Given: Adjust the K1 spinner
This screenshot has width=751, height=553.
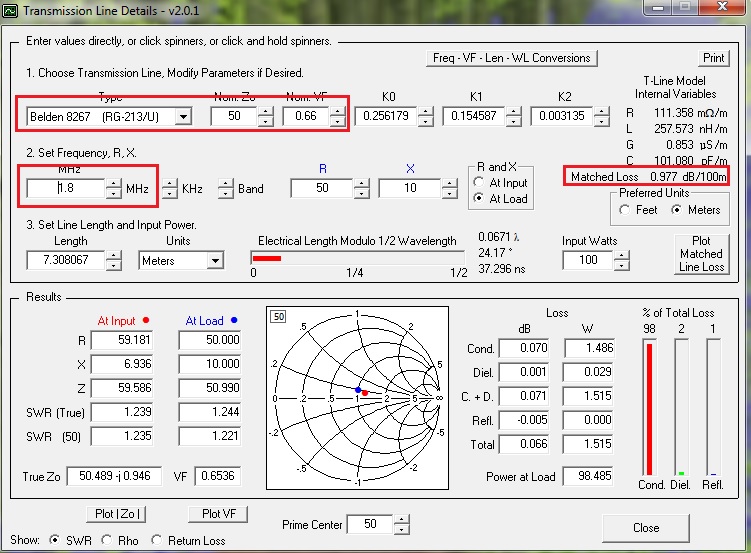Looking at the screenshot, I should (513, 116).
